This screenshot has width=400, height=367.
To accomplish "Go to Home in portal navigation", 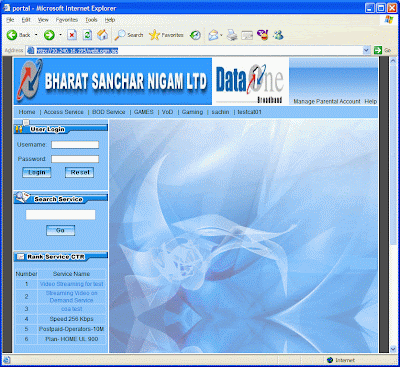I will click(27, 112).
